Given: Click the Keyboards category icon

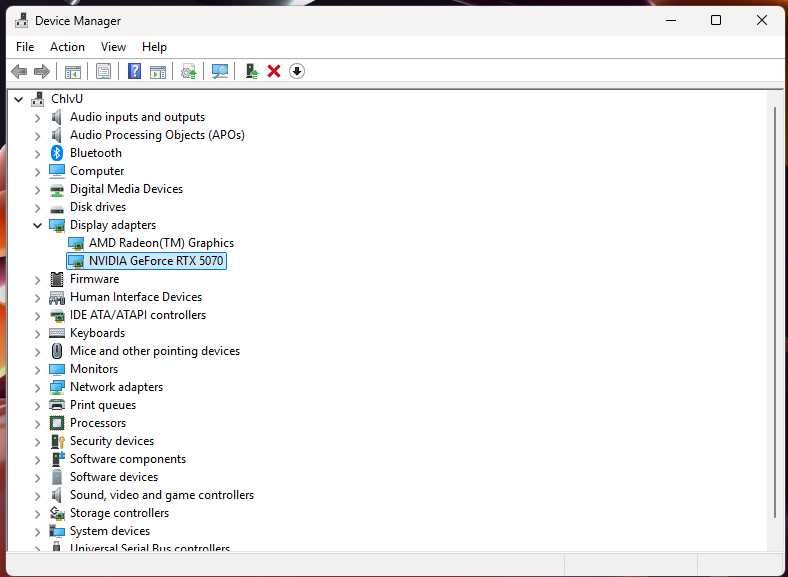Looking at the screenshot, I should [x=57, y=333].
